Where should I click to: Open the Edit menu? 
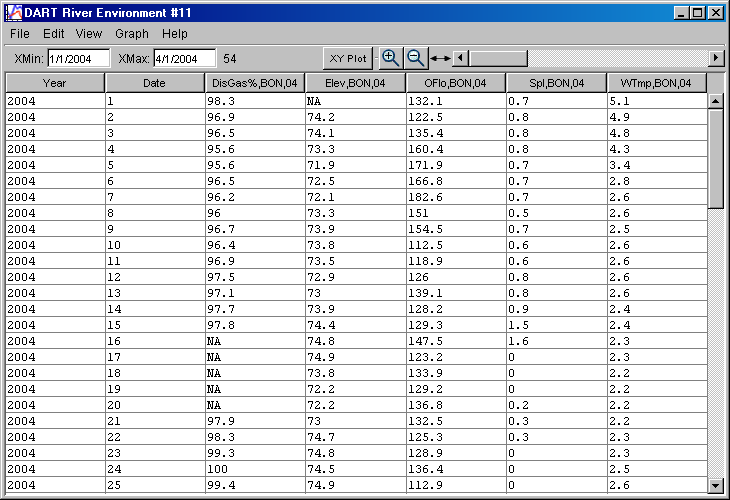[x=53, y=34]
